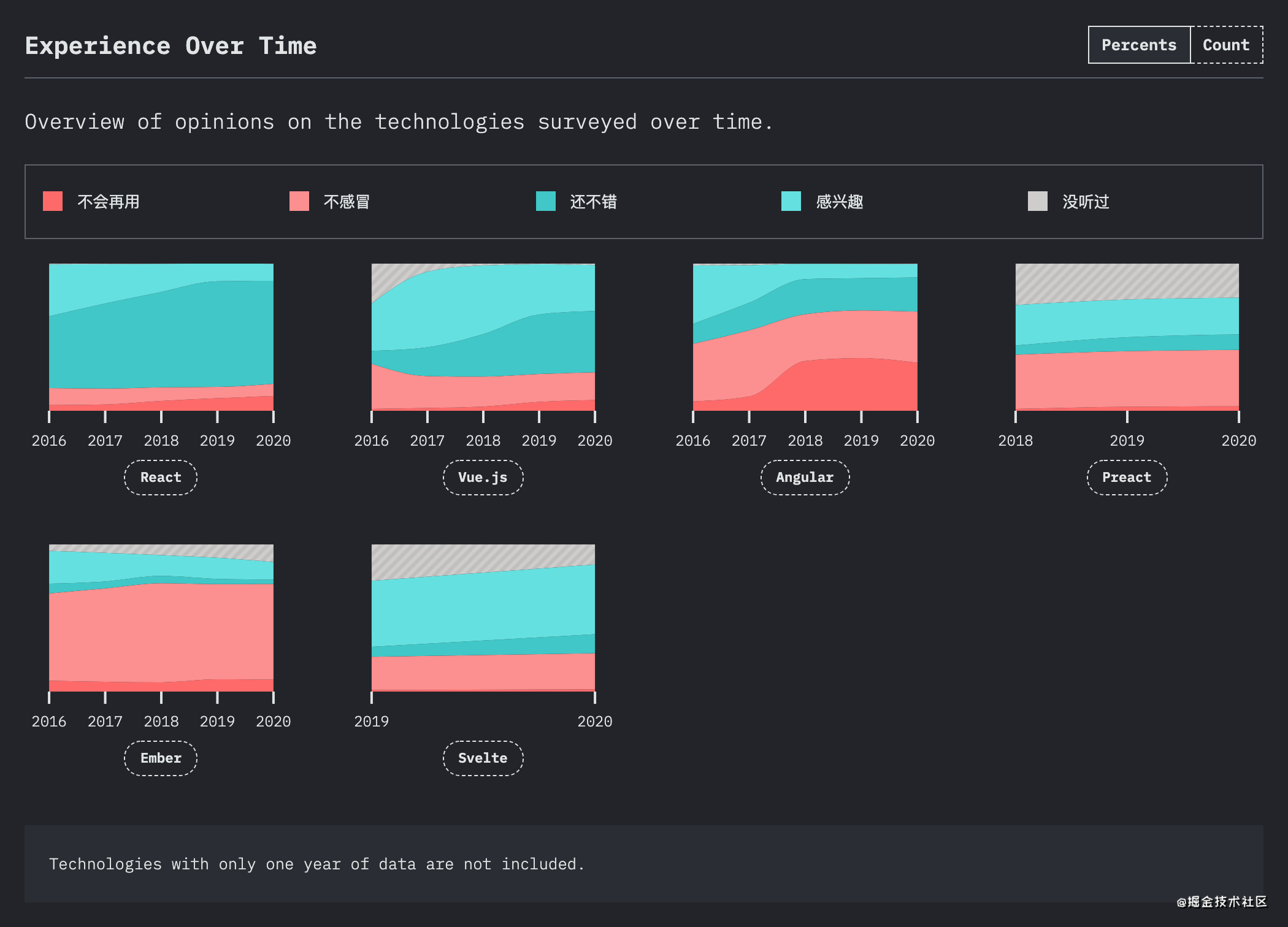Open the Vue.js label button
Viewport: 1288px width, 927px height.
[483, 477]
